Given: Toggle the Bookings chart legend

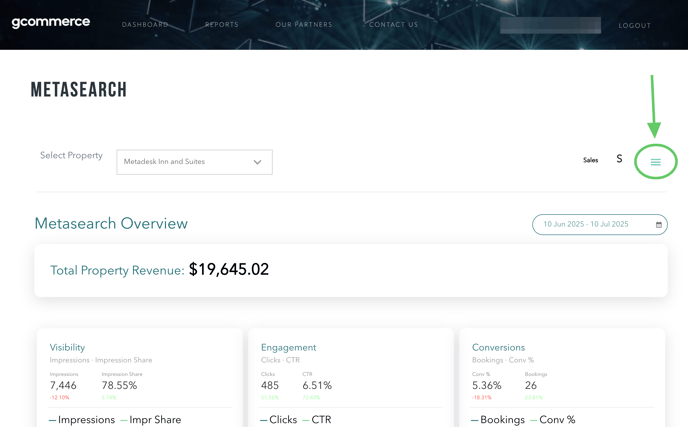Looking at the screenshot, I should (x=500, y=420).
